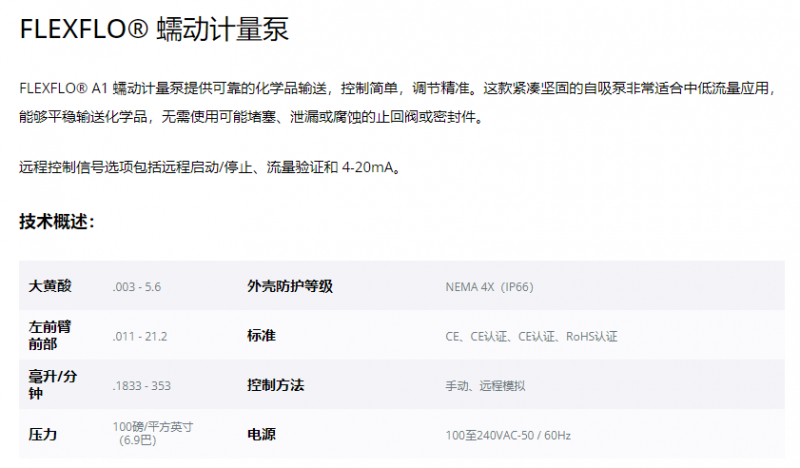Select the 手动、远程模拟 value
This screenshot has width=800, height=468.
(x=485, y=385)
